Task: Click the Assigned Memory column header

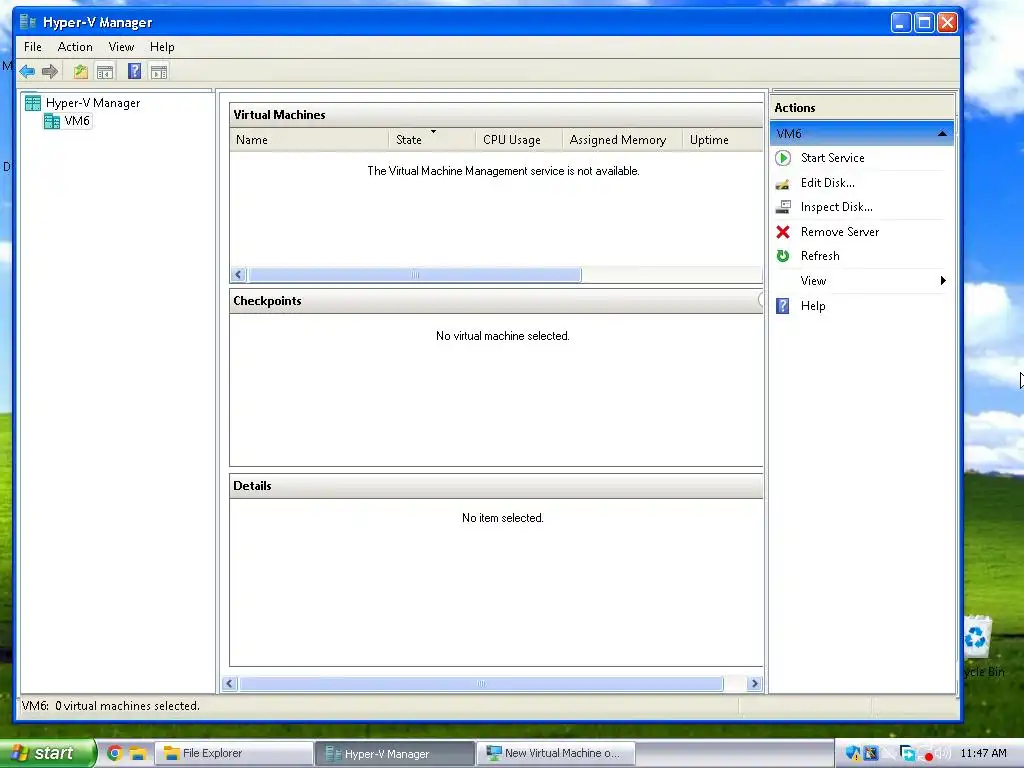Action: click(622, 140)
